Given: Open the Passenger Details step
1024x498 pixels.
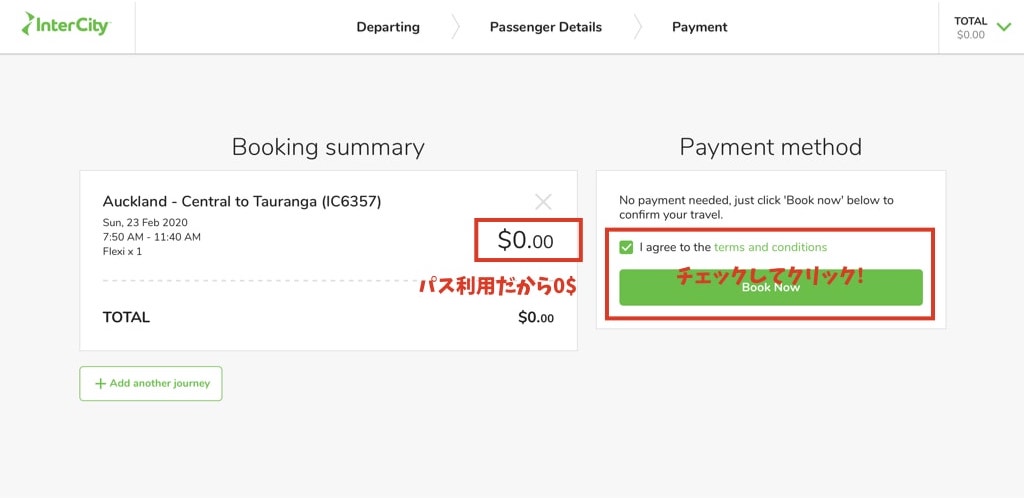Looking at the screenshot, I should click(545, 27).
